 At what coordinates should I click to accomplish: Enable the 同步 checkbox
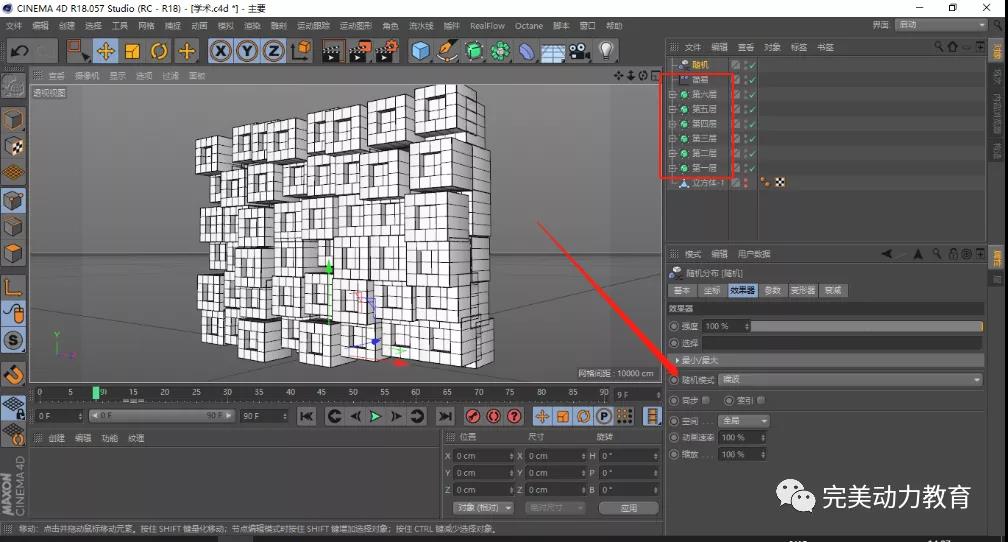pyautogui.click(x=706, y=400)
